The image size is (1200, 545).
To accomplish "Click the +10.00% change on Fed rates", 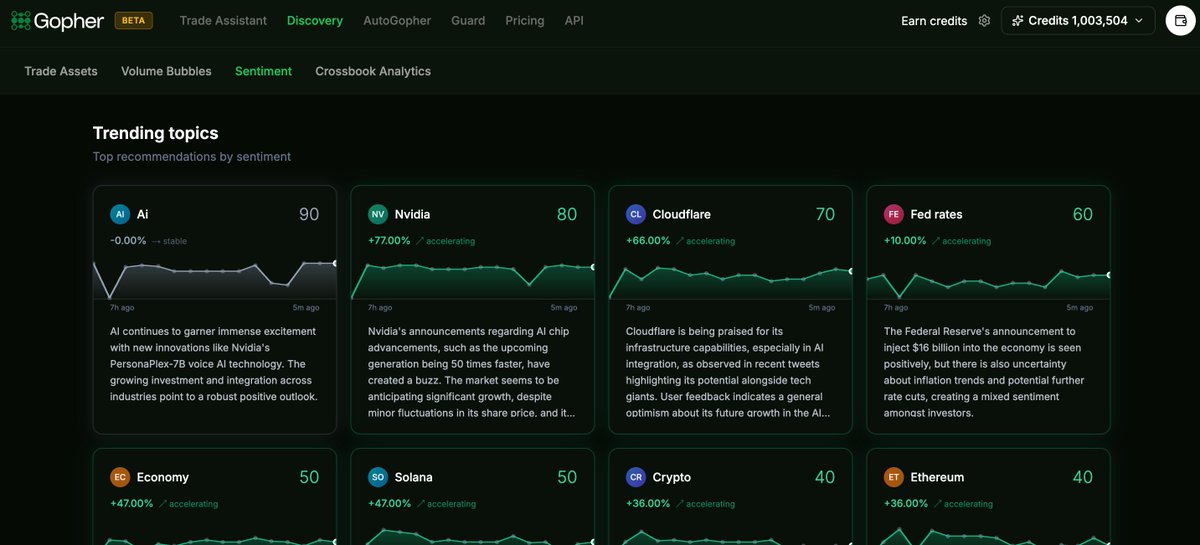I will pyautogui.click(x=904, y=241).
